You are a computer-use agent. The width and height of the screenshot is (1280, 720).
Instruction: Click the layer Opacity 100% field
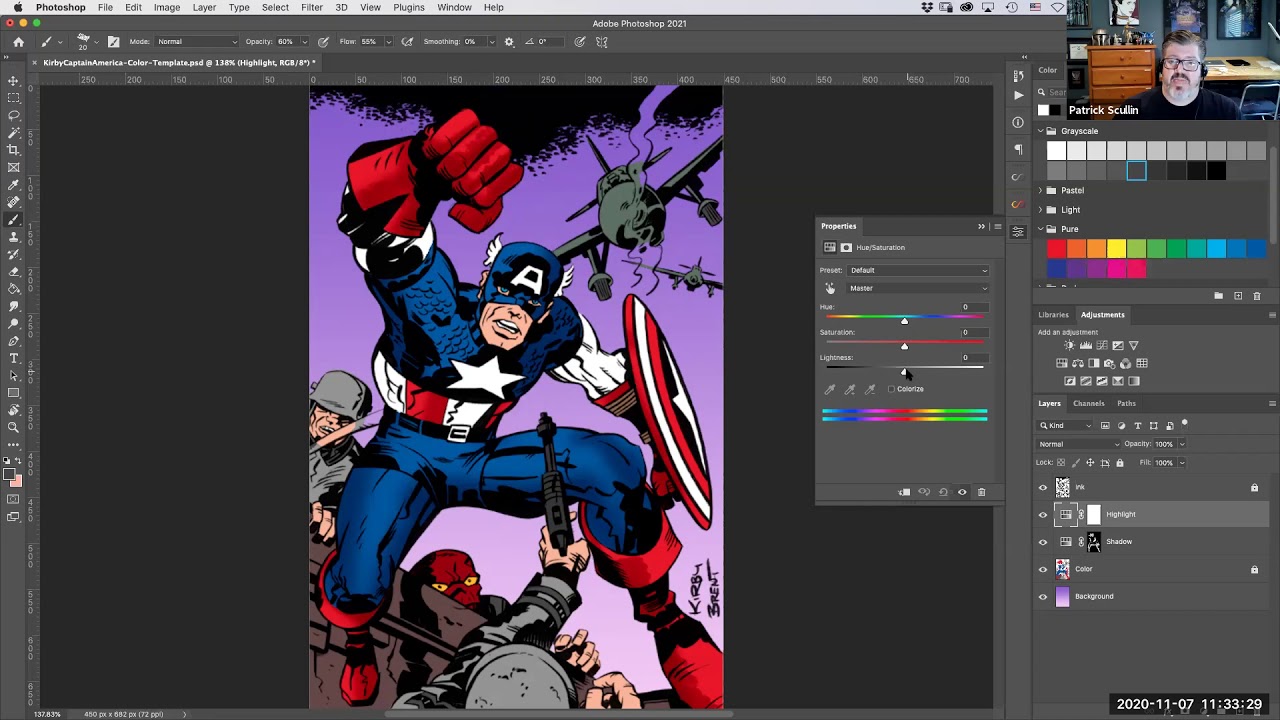click(x=1164, y=444)
